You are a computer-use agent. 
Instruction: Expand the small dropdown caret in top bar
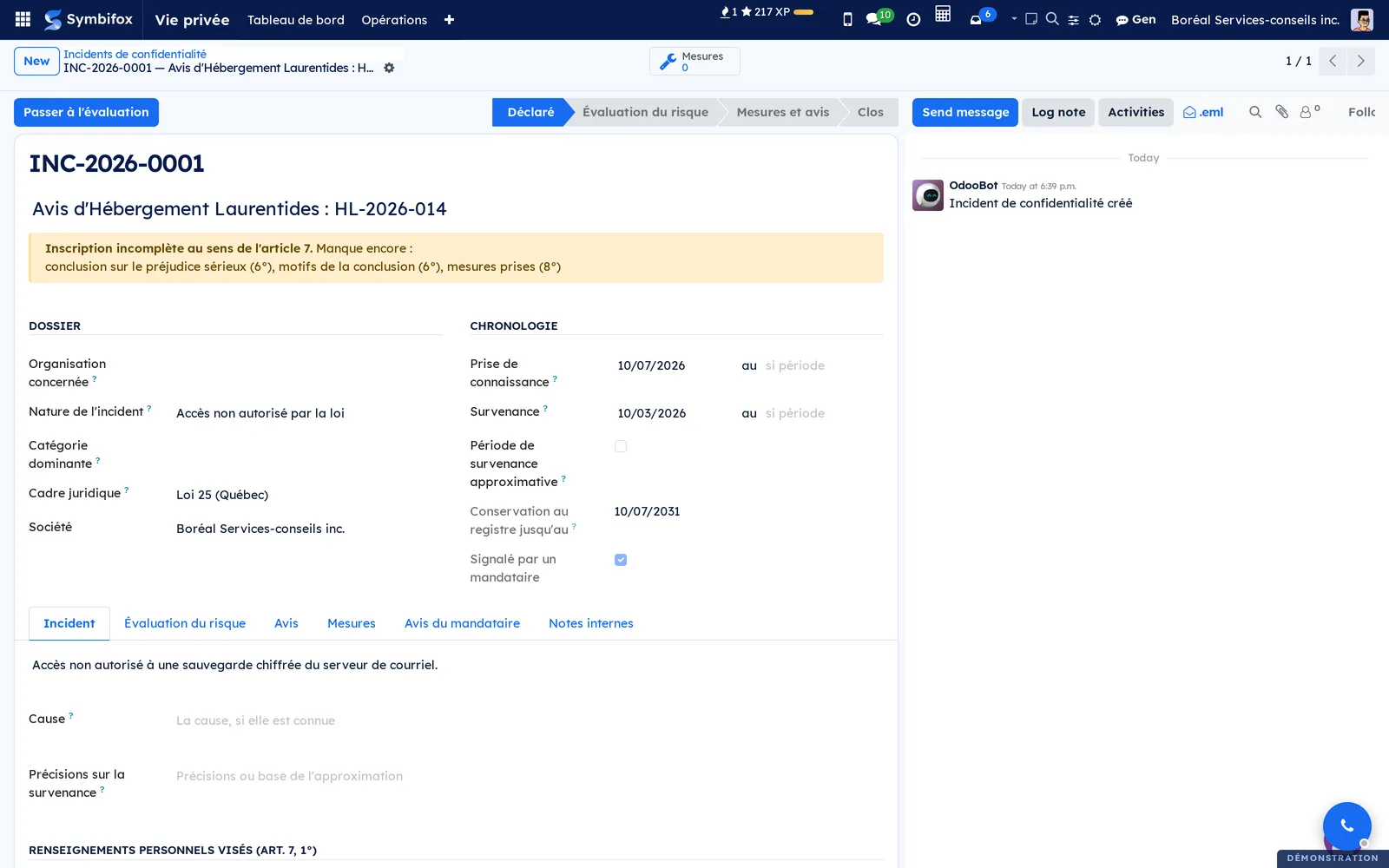(x=1014, y=18)
